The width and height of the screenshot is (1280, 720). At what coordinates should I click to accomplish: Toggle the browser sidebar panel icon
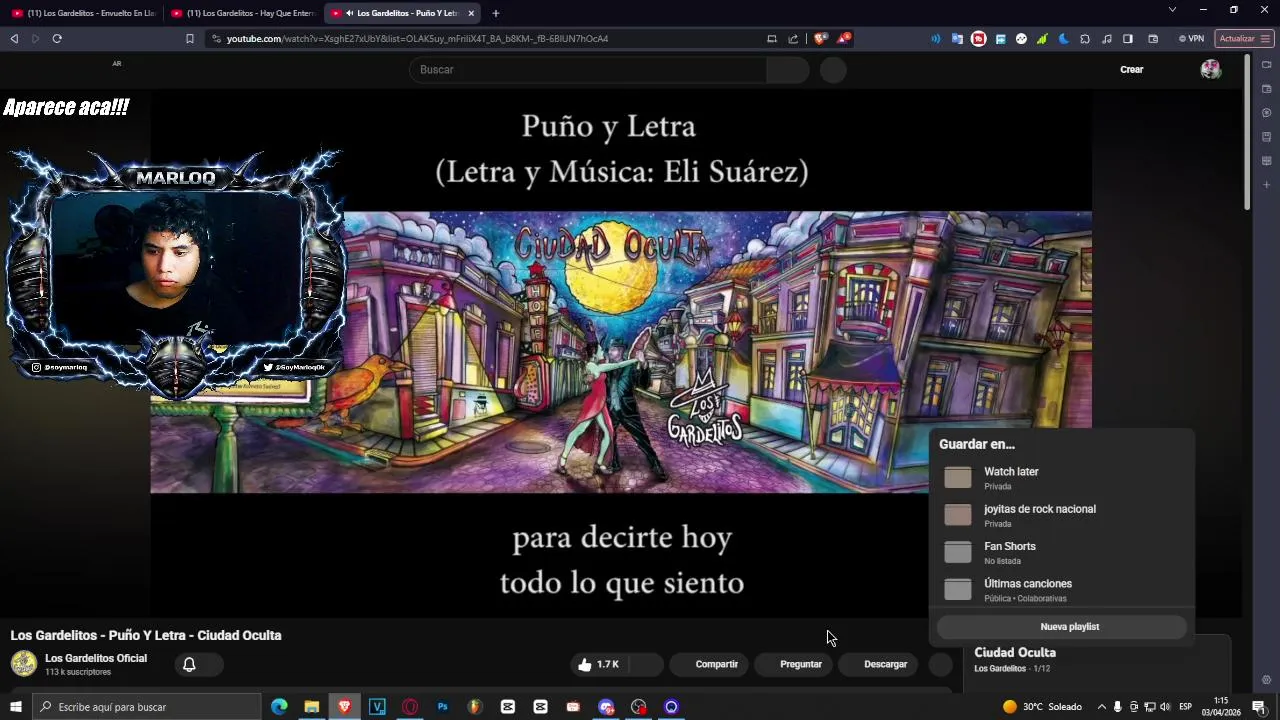click(x=1127, y=39)
